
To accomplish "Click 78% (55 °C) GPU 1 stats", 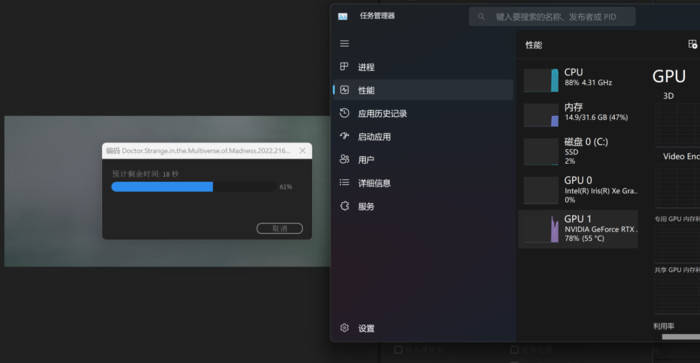I will [584, 238].
